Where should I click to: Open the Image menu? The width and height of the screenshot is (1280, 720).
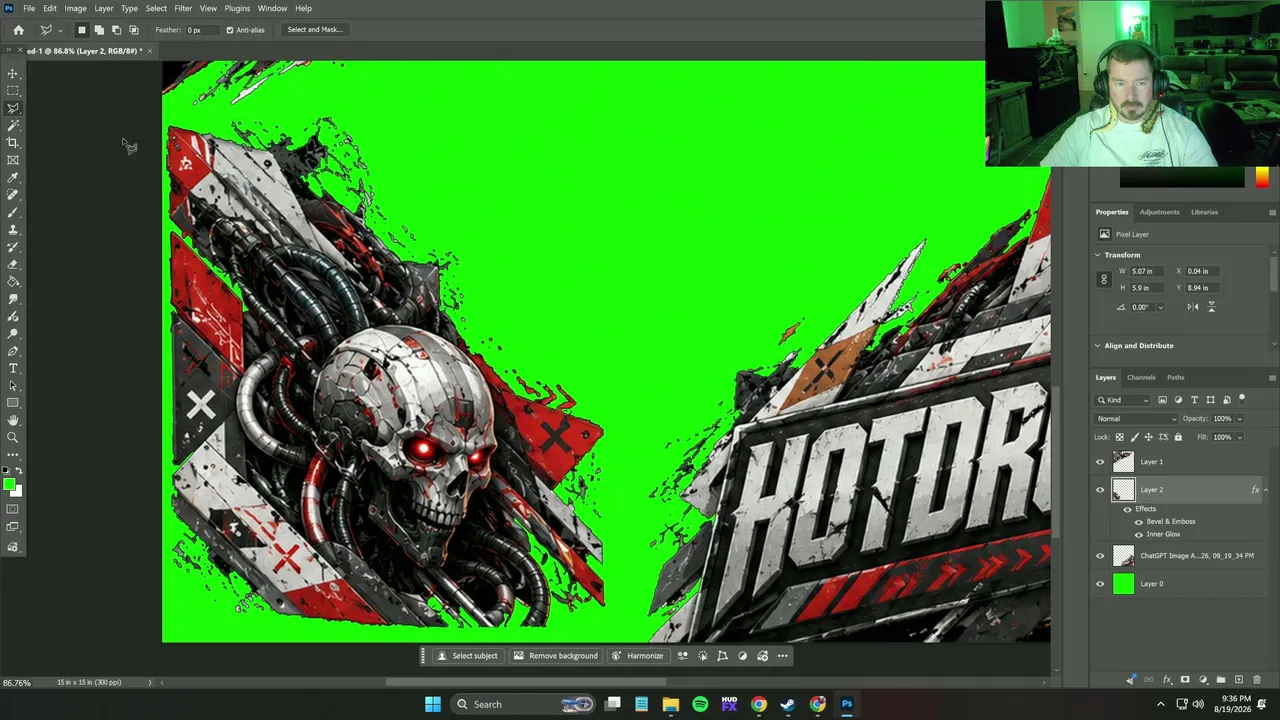(x=75, y=8)
